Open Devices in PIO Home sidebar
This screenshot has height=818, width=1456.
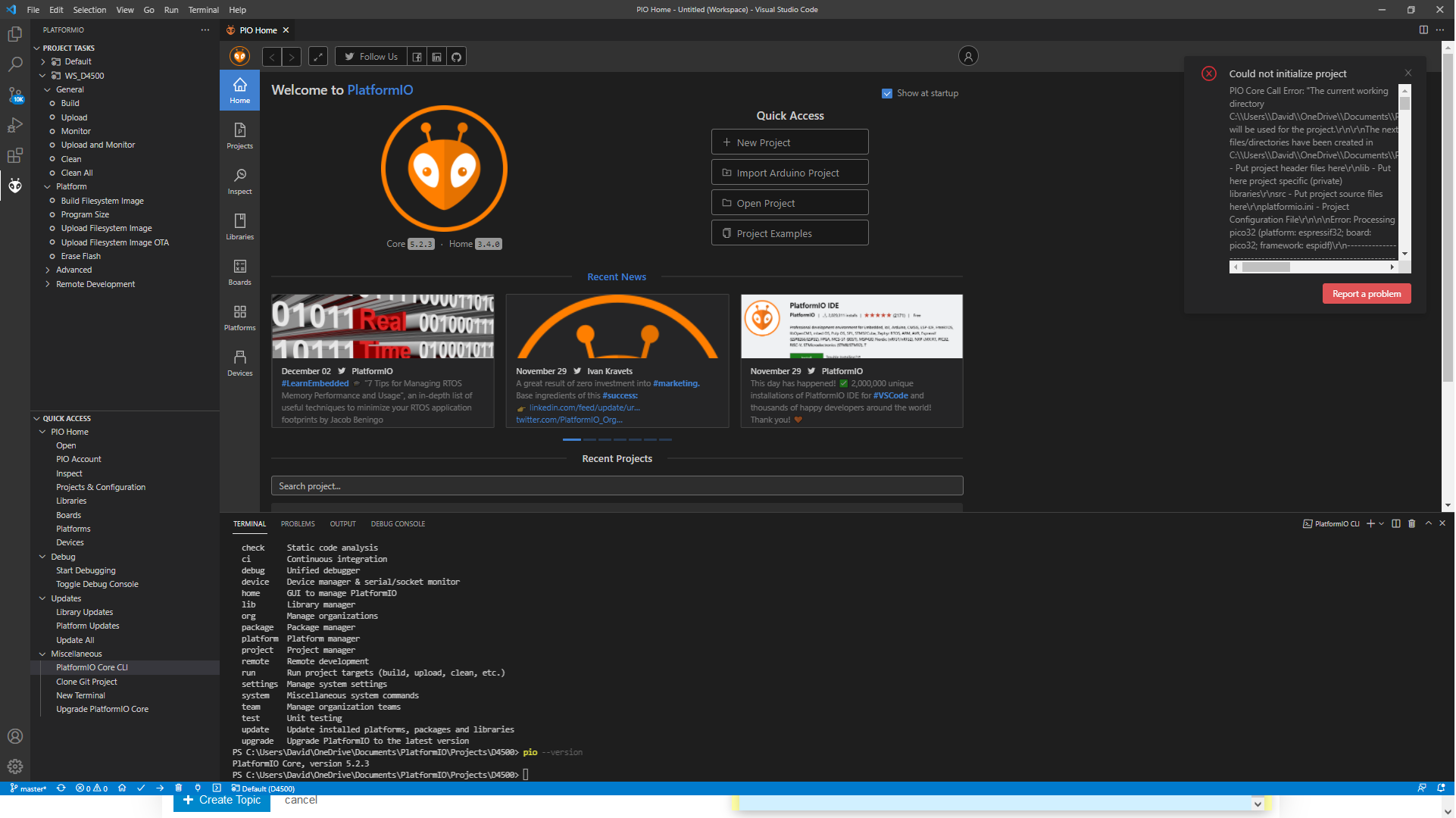240,364
